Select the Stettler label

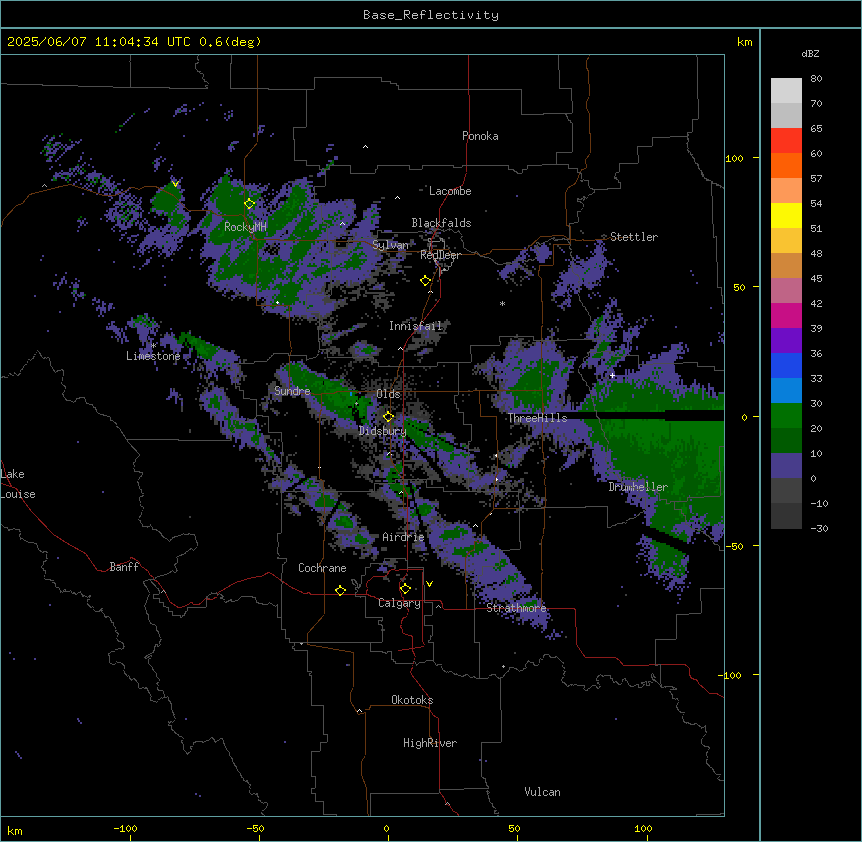(x=634, y=237)
